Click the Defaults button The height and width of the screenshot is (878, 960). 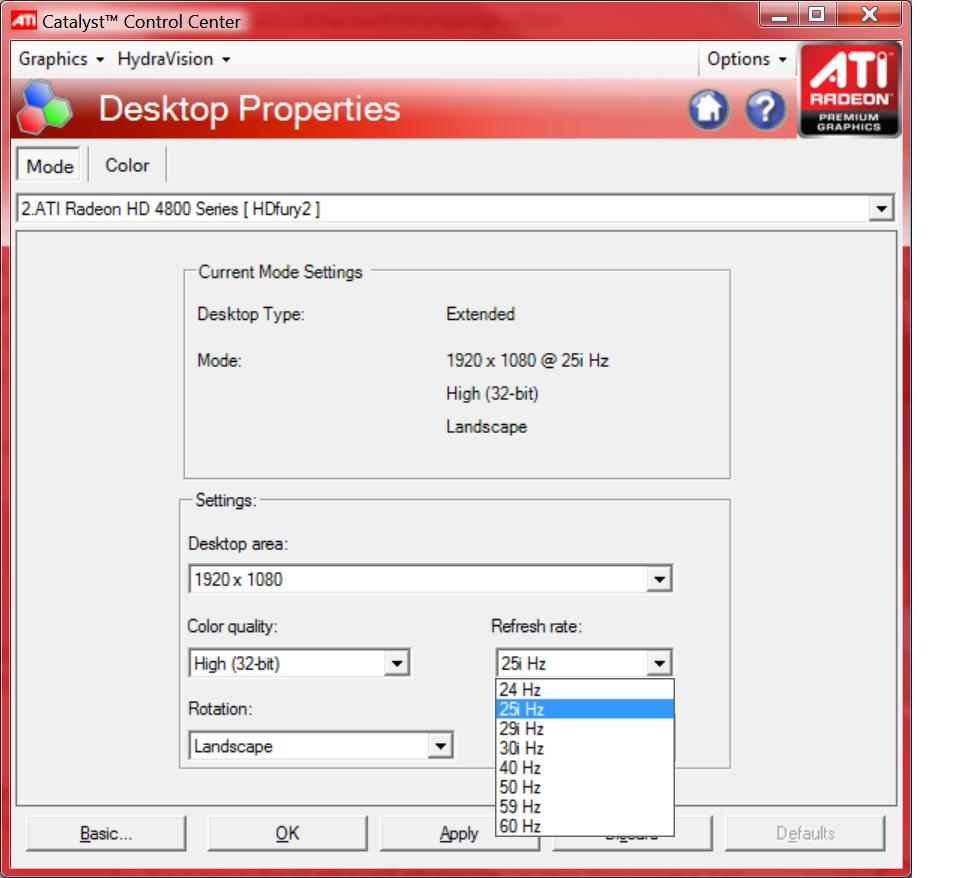805,833
